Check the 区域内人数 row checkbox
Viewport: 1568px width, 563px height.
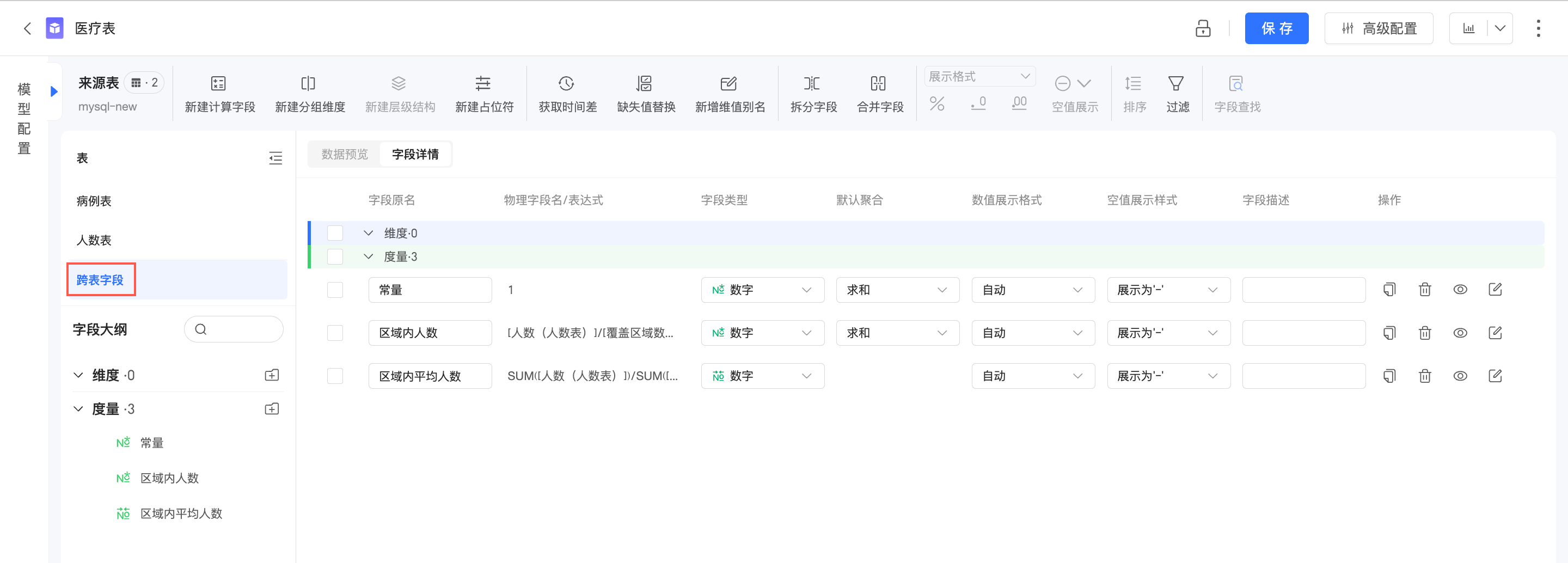click(x=335, y=333)
